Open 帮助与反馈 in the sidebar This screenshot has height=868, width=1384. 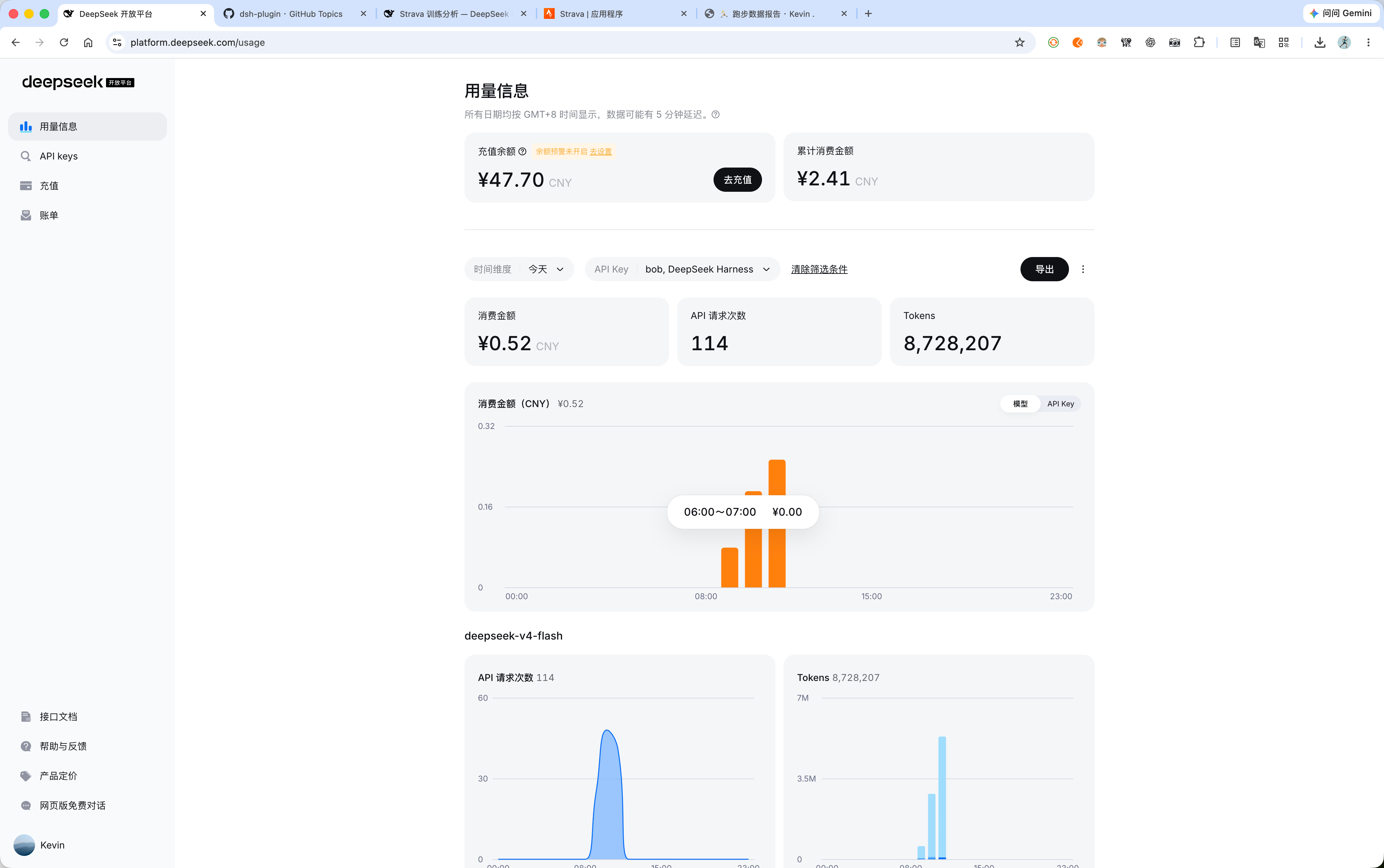point(87,746)
